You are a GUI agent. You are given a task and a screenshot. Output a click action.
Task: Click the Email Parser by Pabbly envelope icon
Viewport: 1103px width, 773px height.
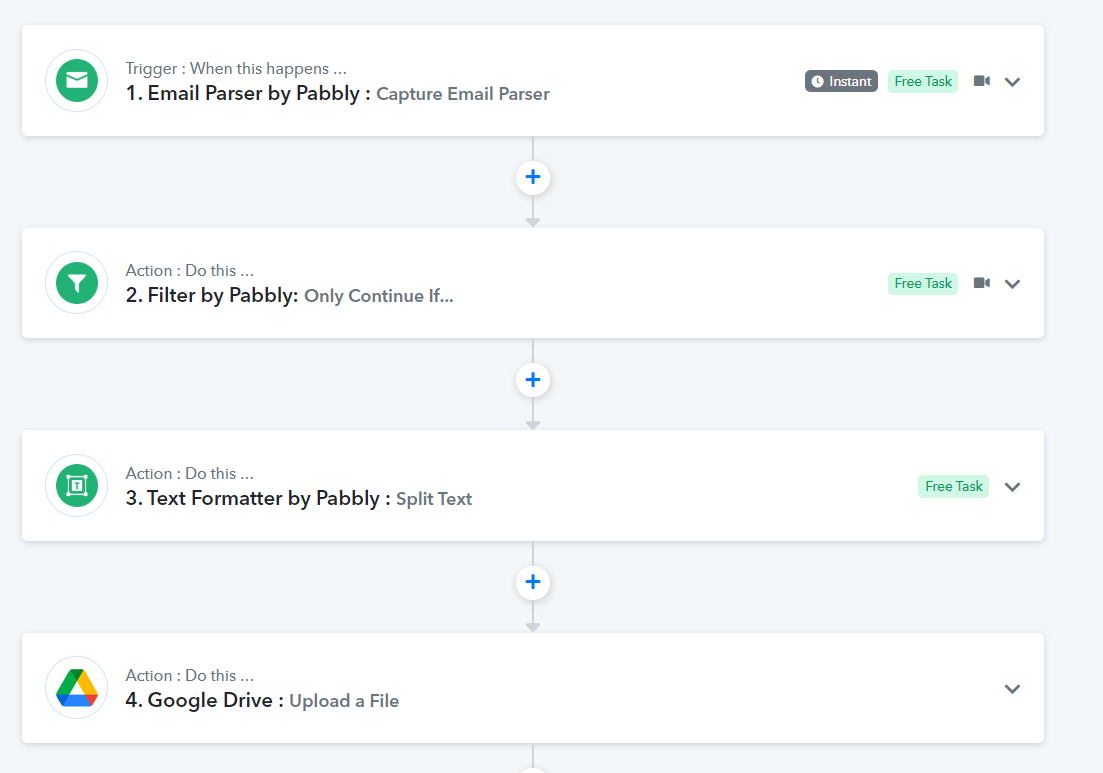click(77, 81)
